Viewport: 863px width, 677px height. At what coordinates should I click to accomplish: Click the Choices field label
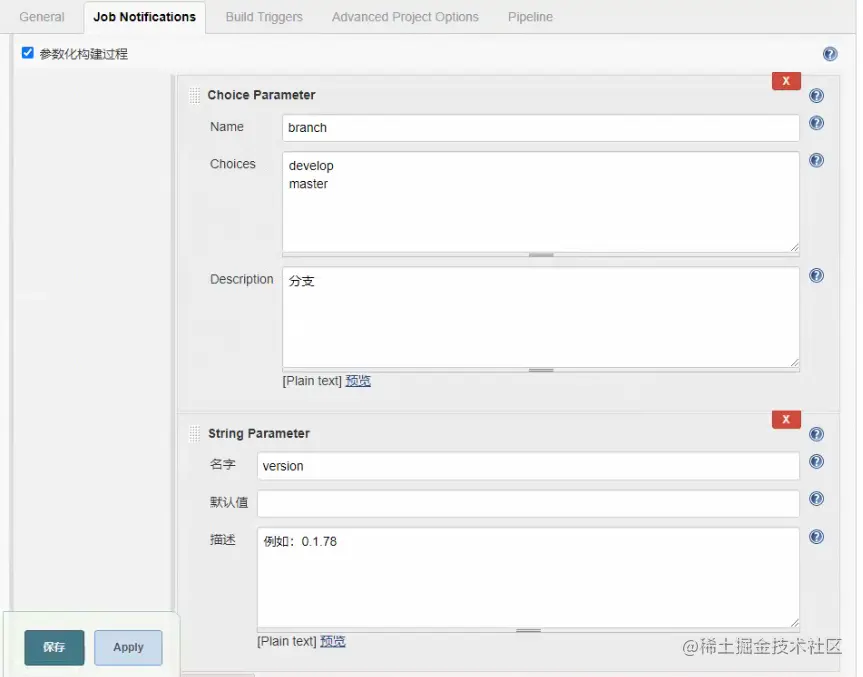[233, 164]
